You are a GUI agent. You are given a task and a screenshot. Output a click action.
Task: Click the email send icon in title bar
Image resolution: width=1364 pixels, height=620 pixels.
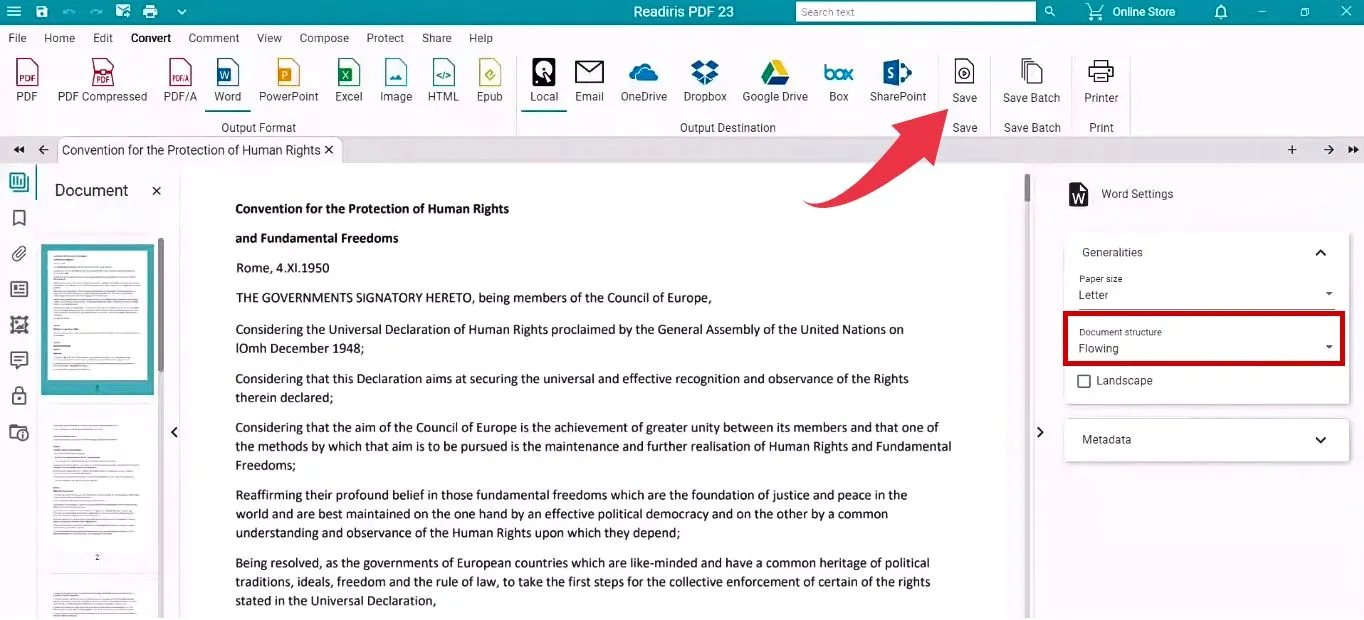(123, 12)
